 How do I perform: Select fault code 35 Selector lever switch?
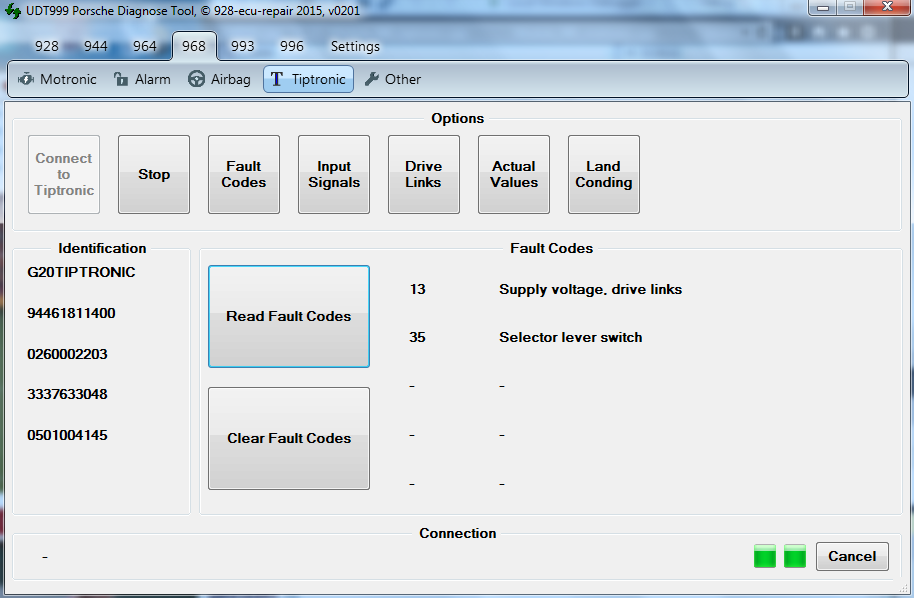point(570,337)
